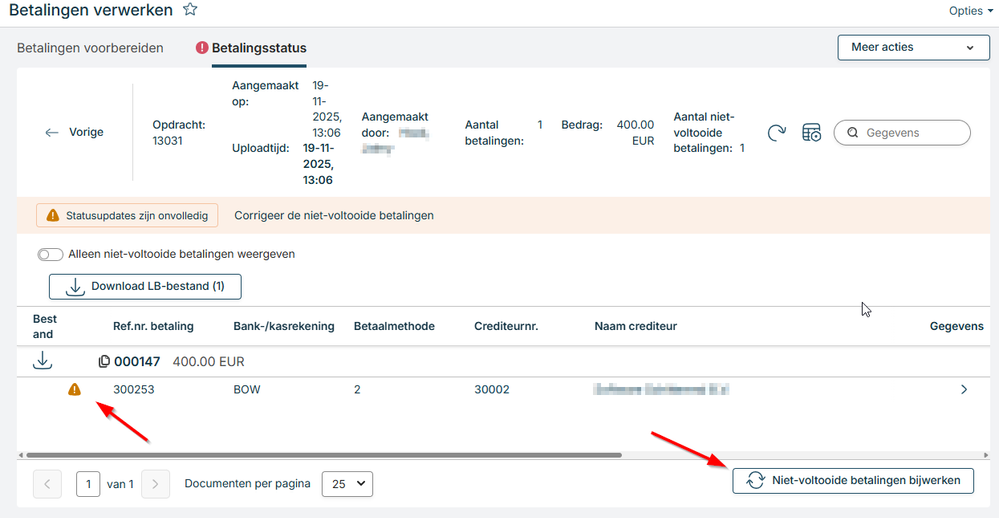Image resolution: width=999 pixels, height=518 pixels.
Task: Open the table settings icon beside search
Action: click(x=812, y=133)
